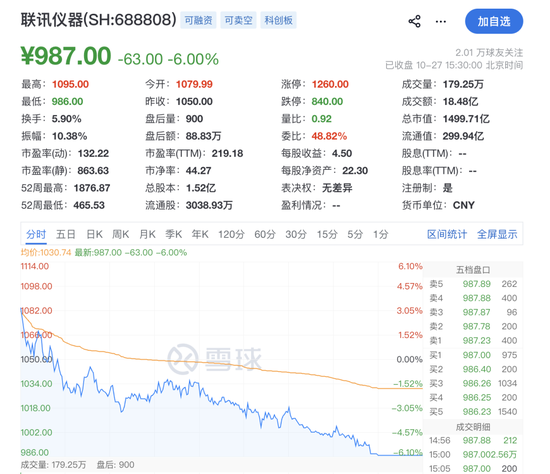Click the 盘后: 900 label below chart

point(115,465)
